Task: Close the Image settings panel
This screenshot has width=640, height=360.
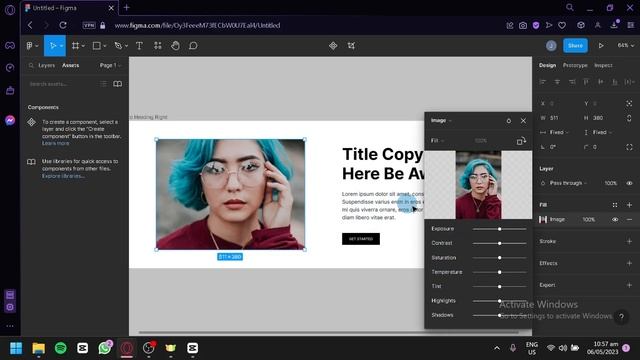Action: (x=523, y=121)
